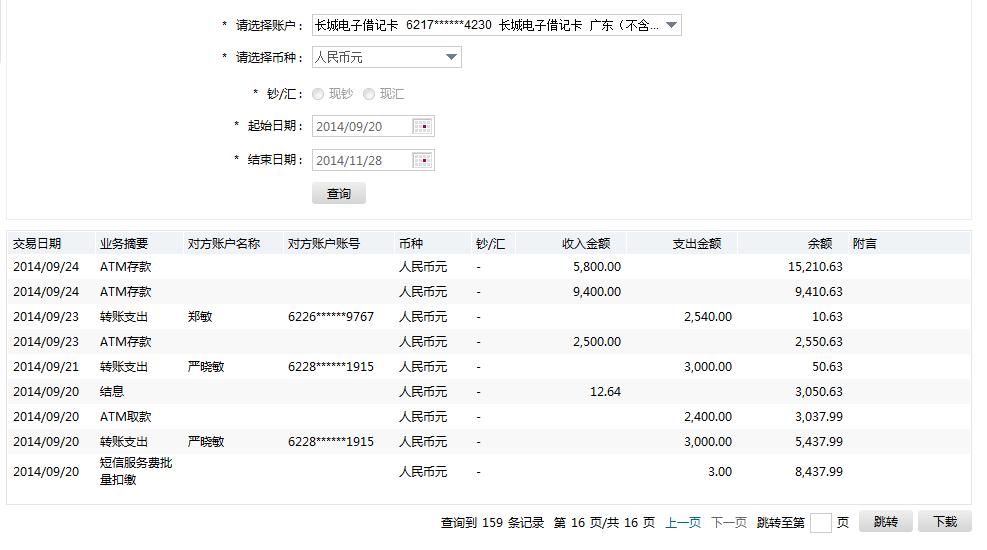Select the expense amount 2,540.00
Viewport: 987px width, 550px height.
(x=708, y=317)
